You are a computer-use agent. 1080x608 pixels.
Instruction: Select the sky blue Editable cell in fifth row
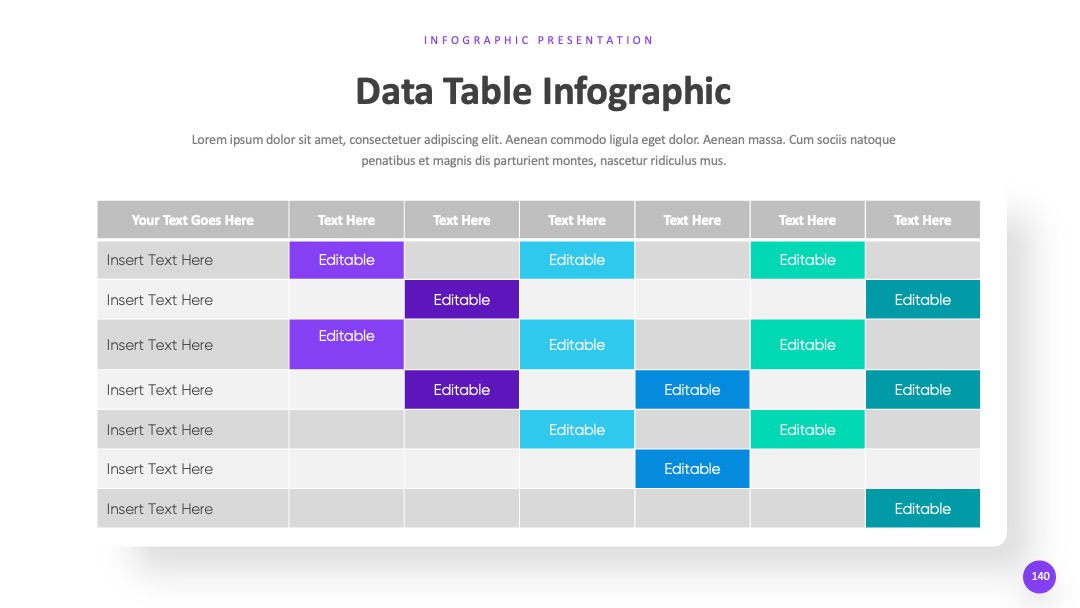click(x=577, y=430)
